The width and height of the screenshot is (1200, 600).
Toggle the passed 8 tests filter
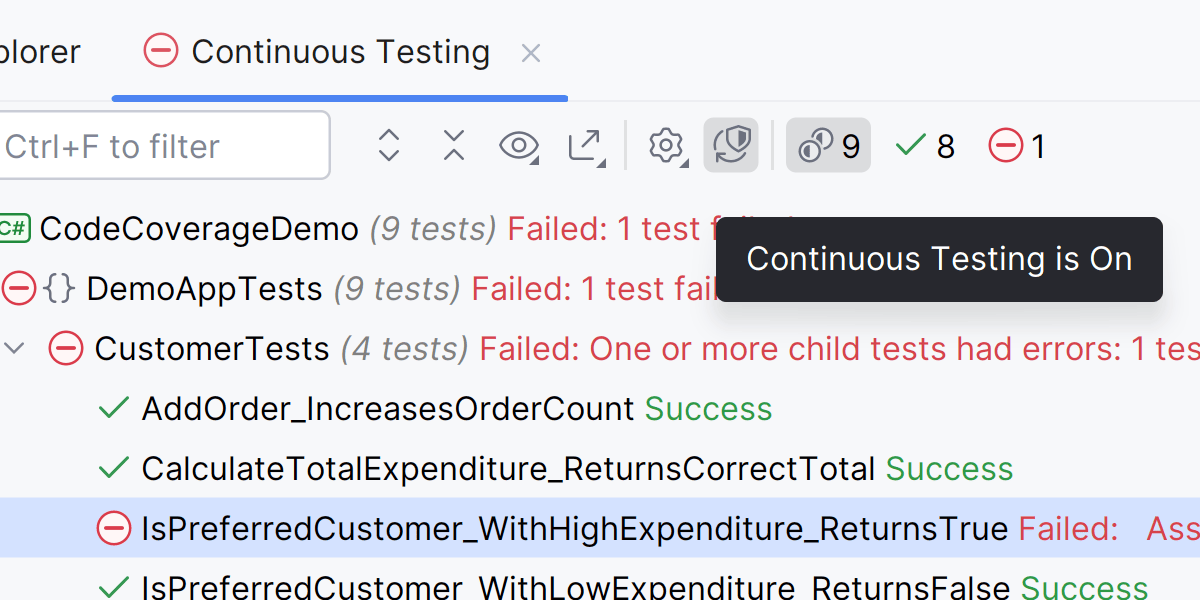click(x=925, y=146)
